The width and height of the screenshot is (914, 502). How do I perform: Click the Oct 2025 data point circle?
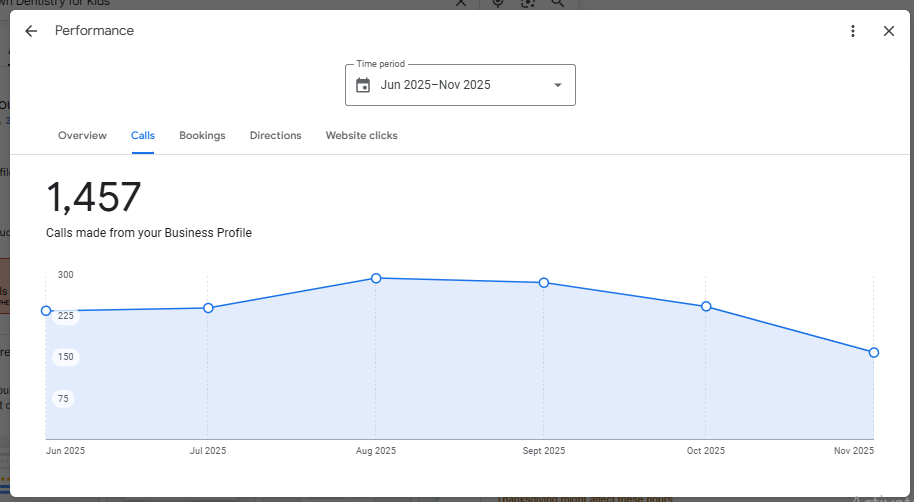tap(706, 306)
